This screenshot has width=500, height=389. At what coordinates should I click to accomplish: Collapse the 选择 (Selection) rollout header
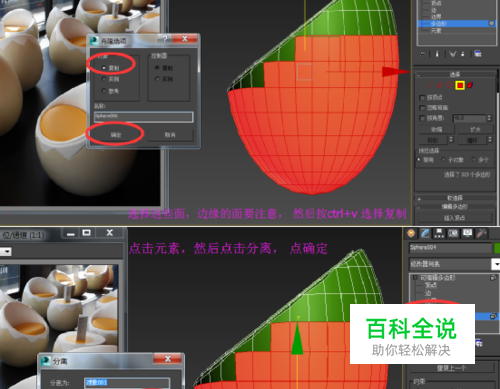pyautogui.click(x=455, y=74)
